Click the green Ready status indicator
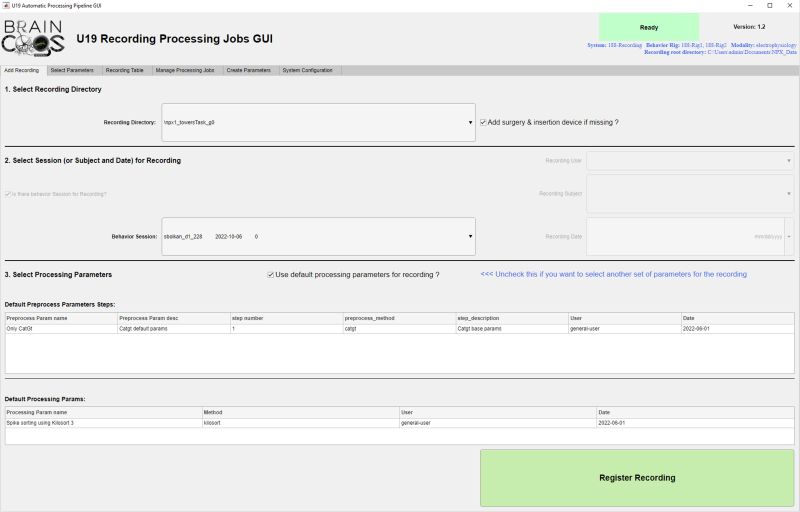Viewport: 800px width, 512px height. coord(649,28)
